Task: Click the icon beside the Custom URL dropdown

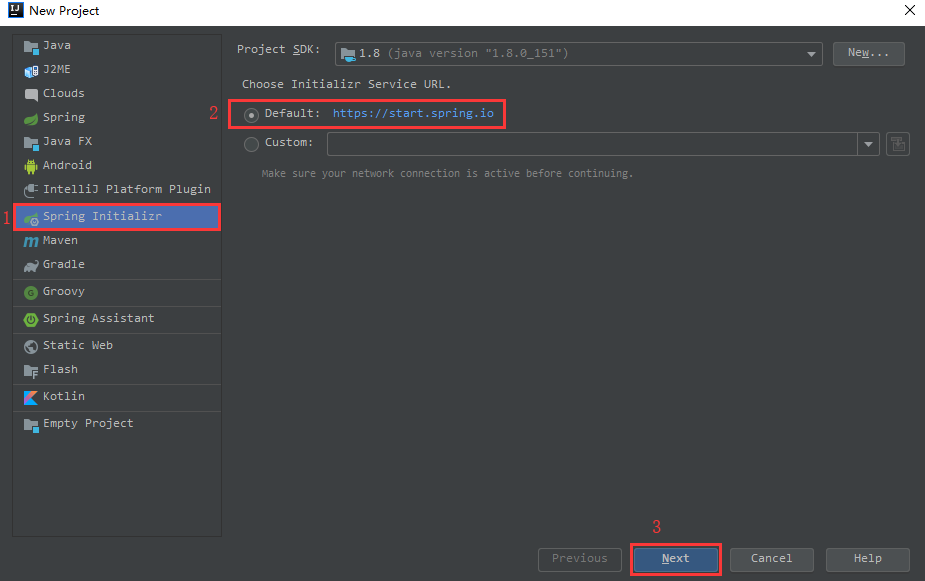Action: pyautogui.click(x=897, y=143)
